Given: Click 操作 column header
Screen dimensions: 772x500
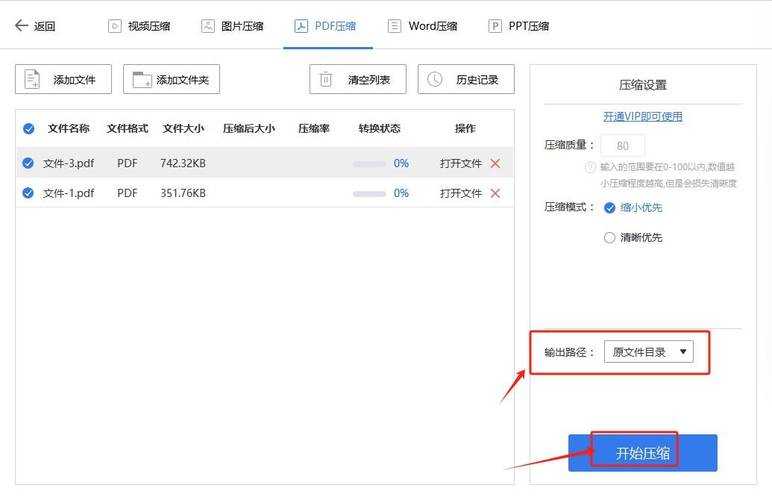Looking at the screenshot, I should (465, 129).
